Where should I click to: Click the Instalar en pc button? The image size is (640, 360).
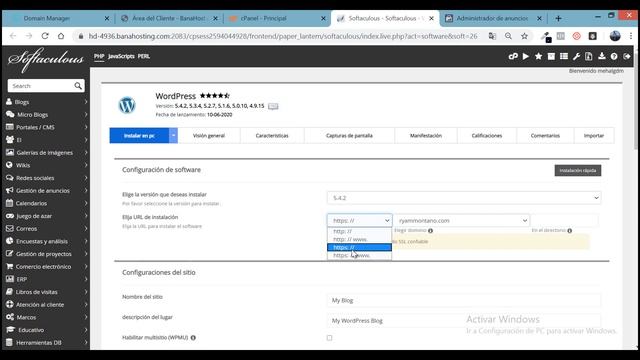tap(139, 136)
